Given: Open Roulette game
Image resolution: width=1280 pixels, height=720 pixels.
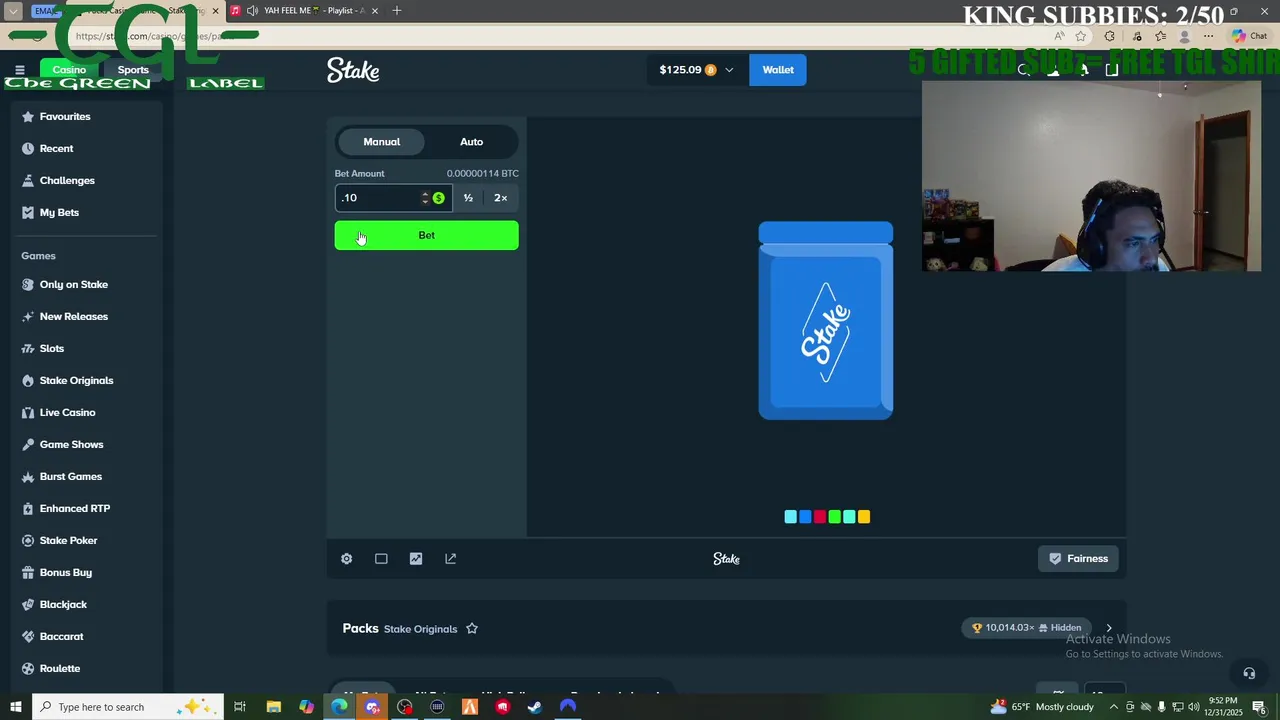Looking at the screenshot, I should tap(59, 668).
